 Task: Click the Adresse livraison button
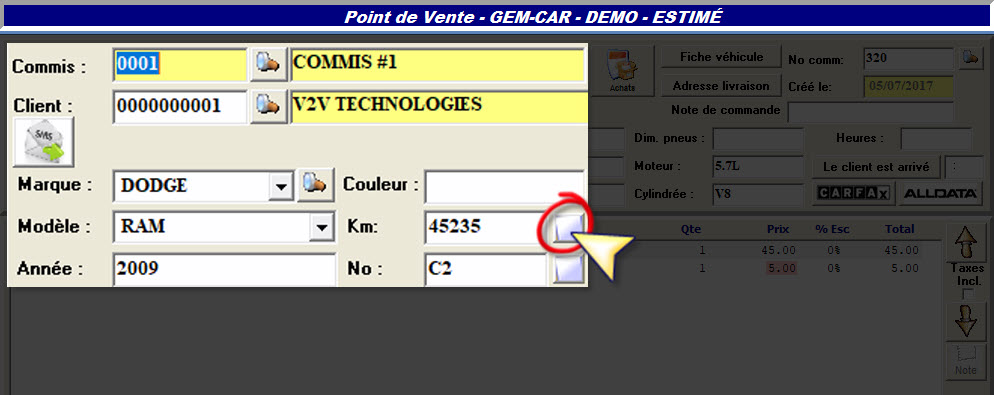[721, 86]
